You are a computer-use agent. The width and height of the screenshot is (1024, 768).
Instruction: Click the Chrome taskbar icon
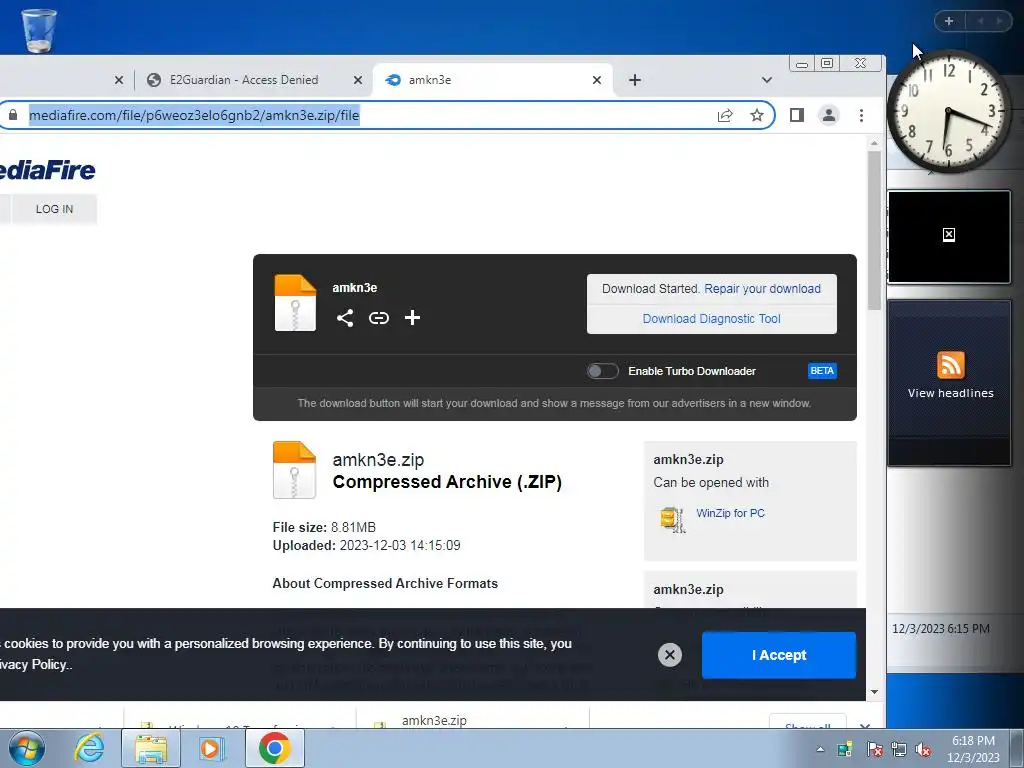(x=274, y=748)
